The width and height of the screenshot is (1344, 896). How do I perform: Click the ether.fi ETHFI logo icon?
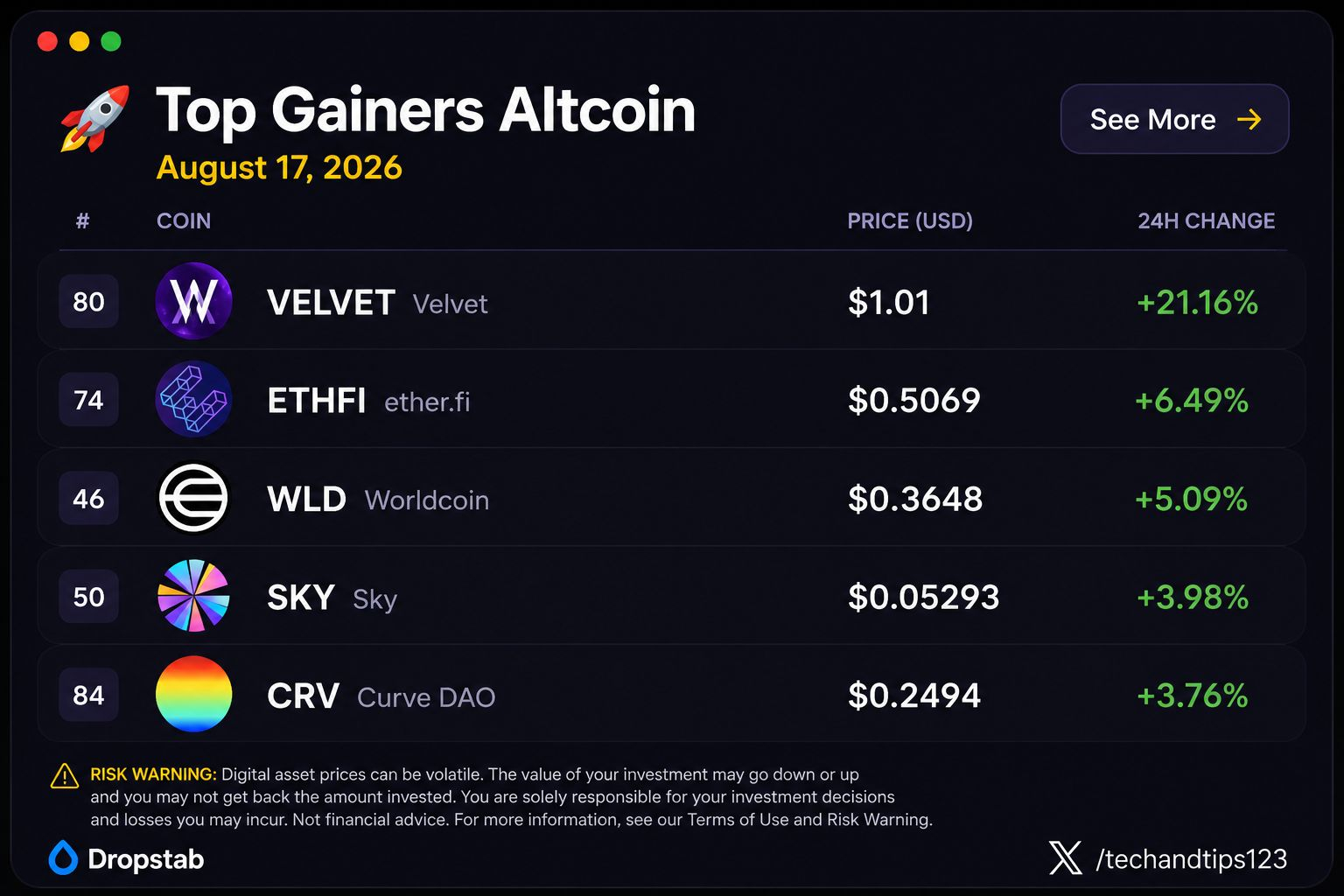pyautogui.click(x=193, y=399)
